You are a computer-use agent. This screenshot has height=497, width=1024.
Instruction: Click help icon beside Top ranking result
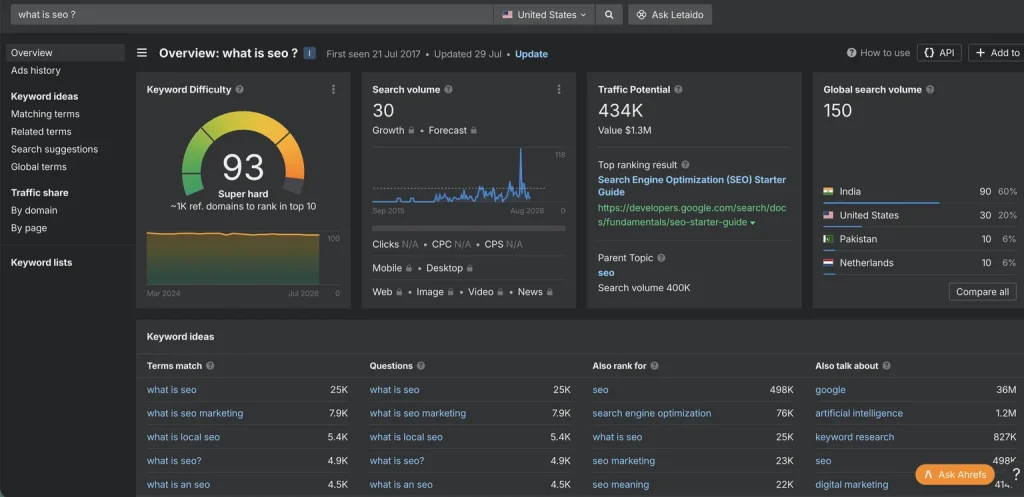pyautogui.click(x=685, y=165)
